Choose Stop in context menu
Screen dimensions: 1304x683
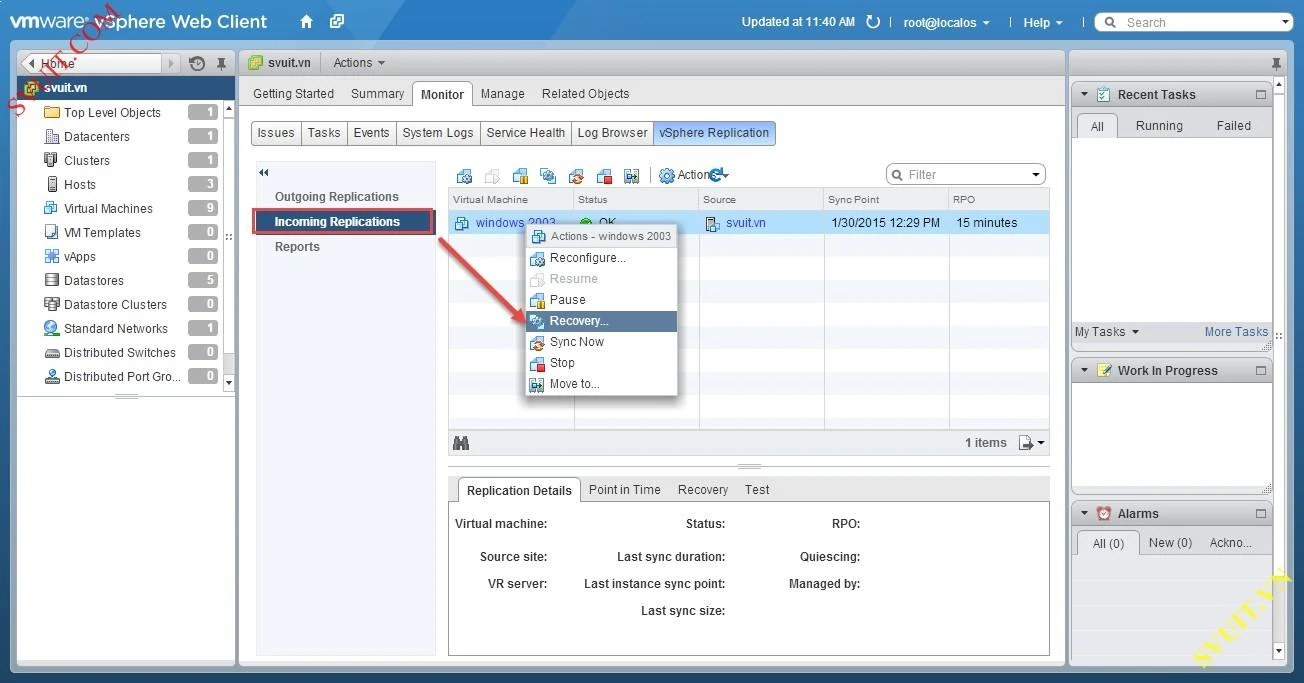coord(602,363)
